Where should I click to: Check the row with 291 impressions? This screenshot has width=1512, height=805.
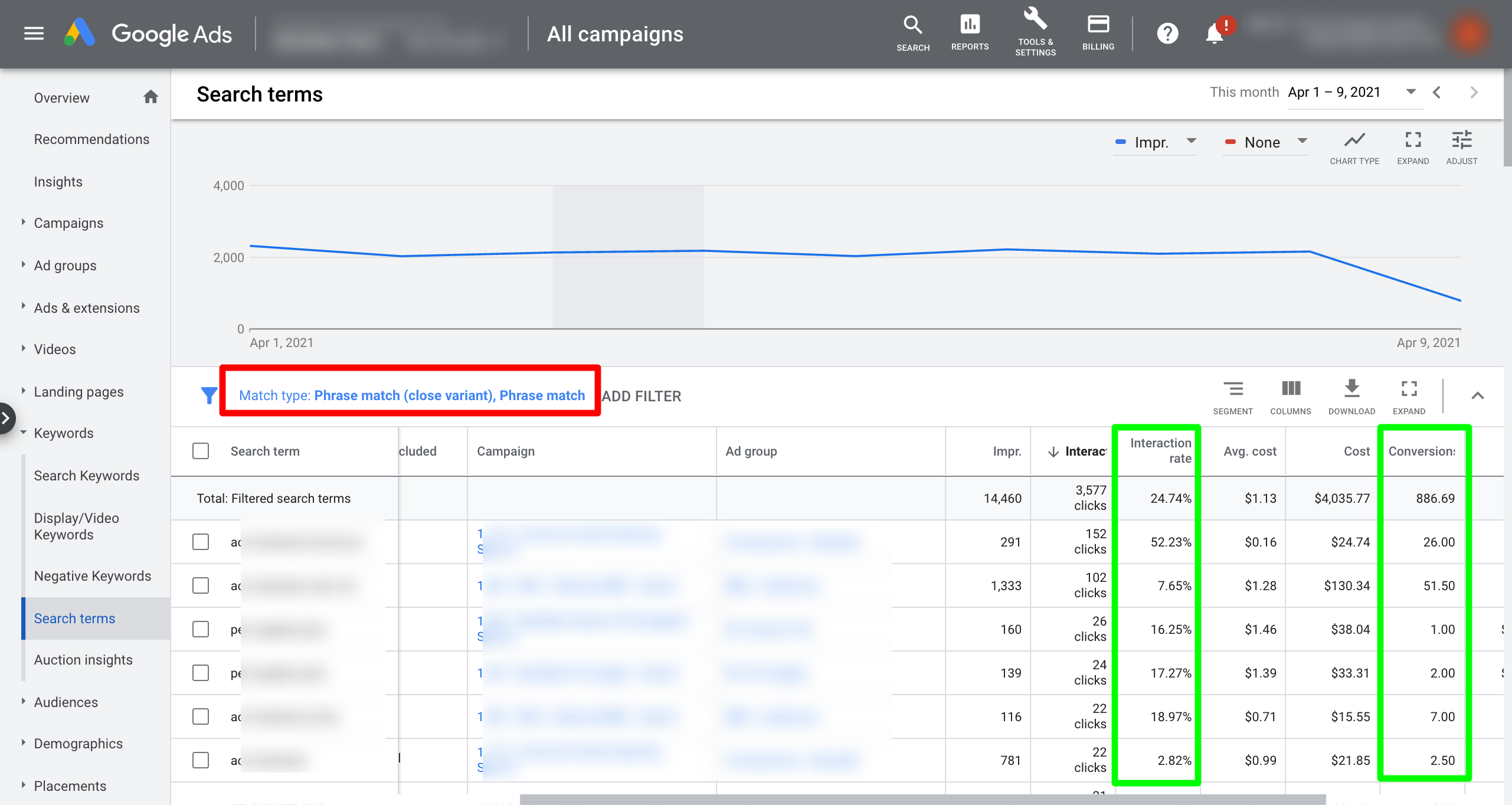click(201, 542)
